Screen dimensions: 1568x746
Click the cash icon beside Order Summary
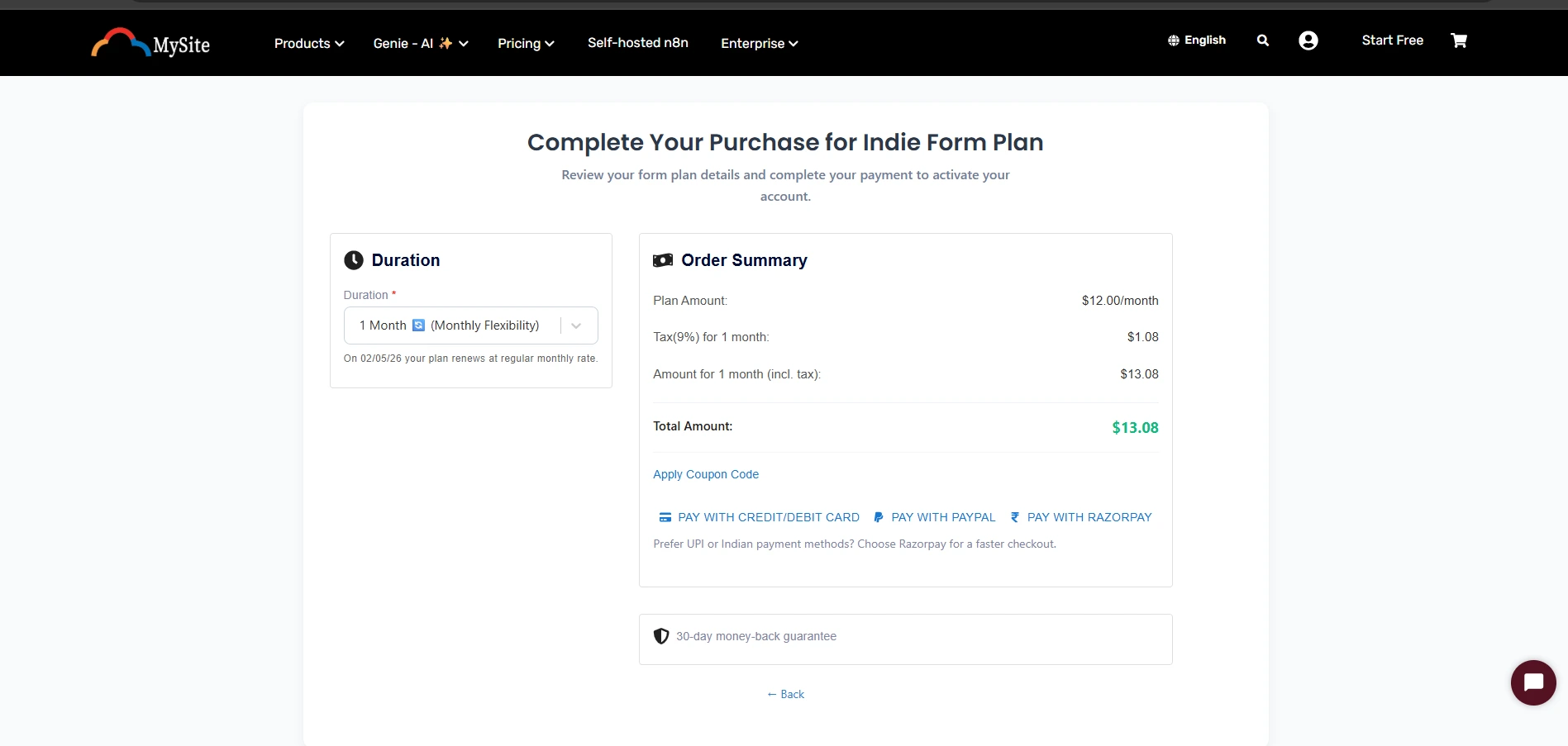point(663,260)
